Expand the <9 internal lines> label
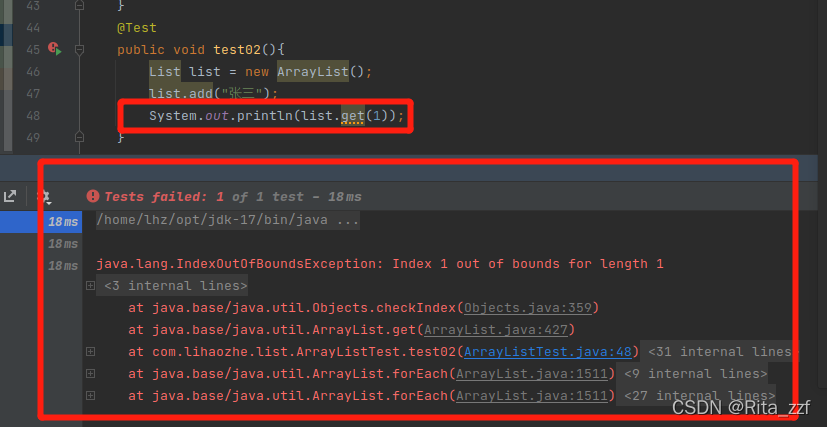This screenshot has width=827, height=427. (695, 374)
